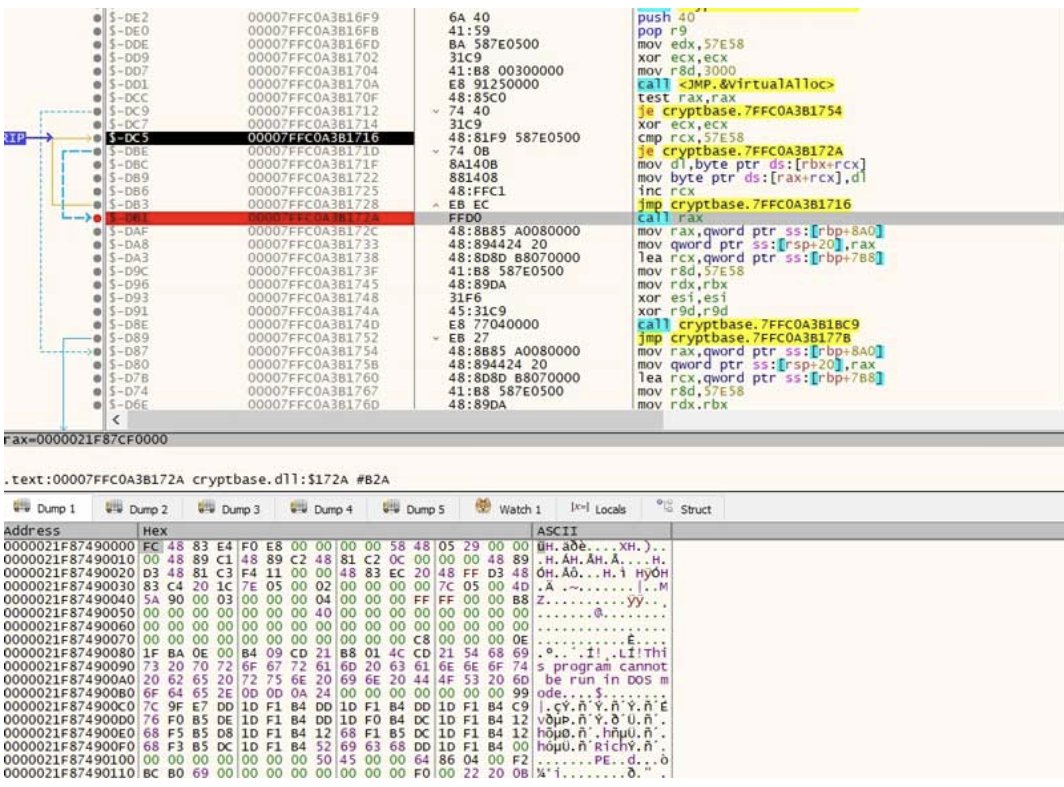Image resolution: width=1064 pixels, height=787 pixels.
Task: Select the FC byte in dump row 0000021F87490000
Action: click(x=151, y=546)
